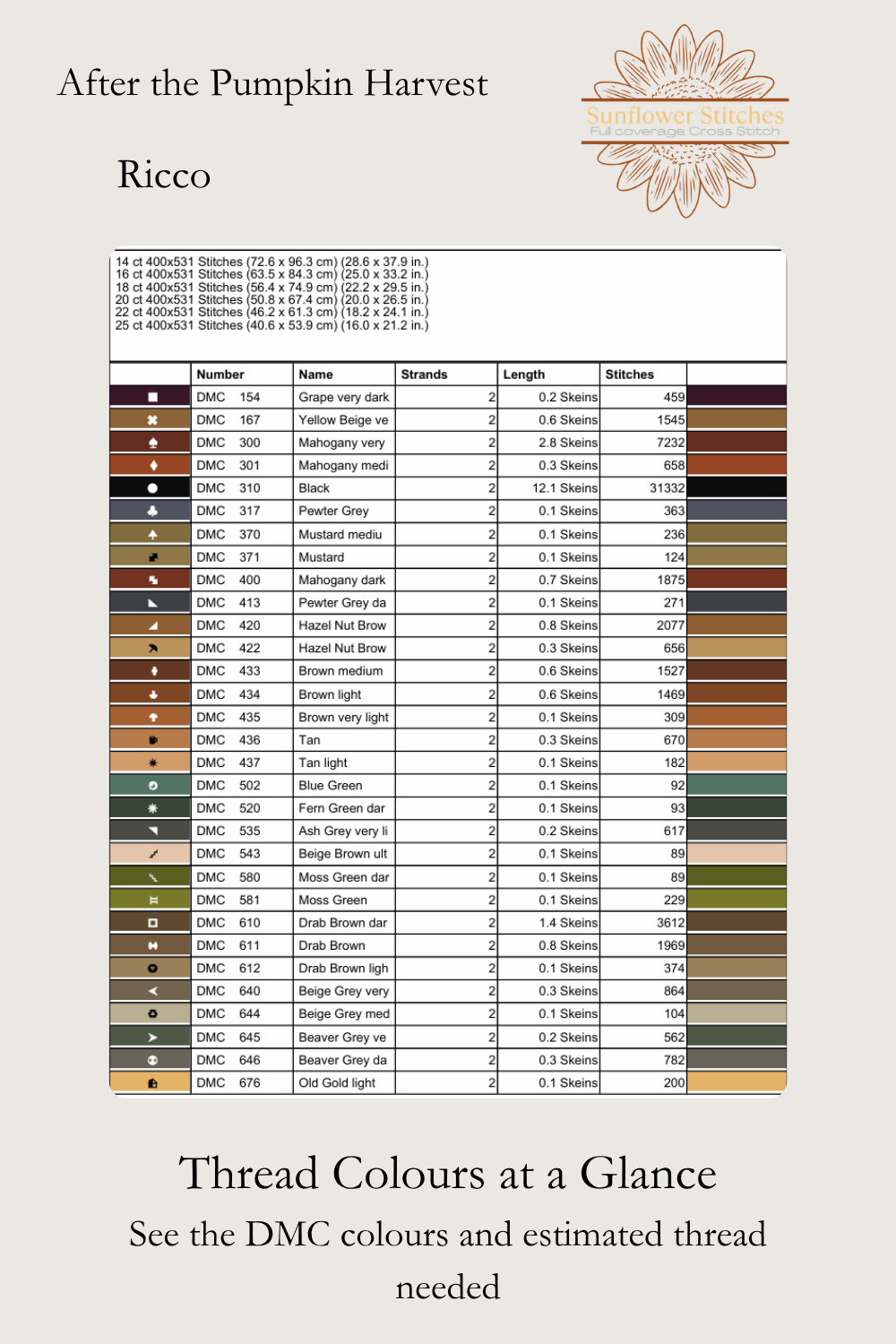Pick the square symbol for DMC 610
Image resolution: width=896 pixels, height=1344 pixels.
[x=152, y=922]
